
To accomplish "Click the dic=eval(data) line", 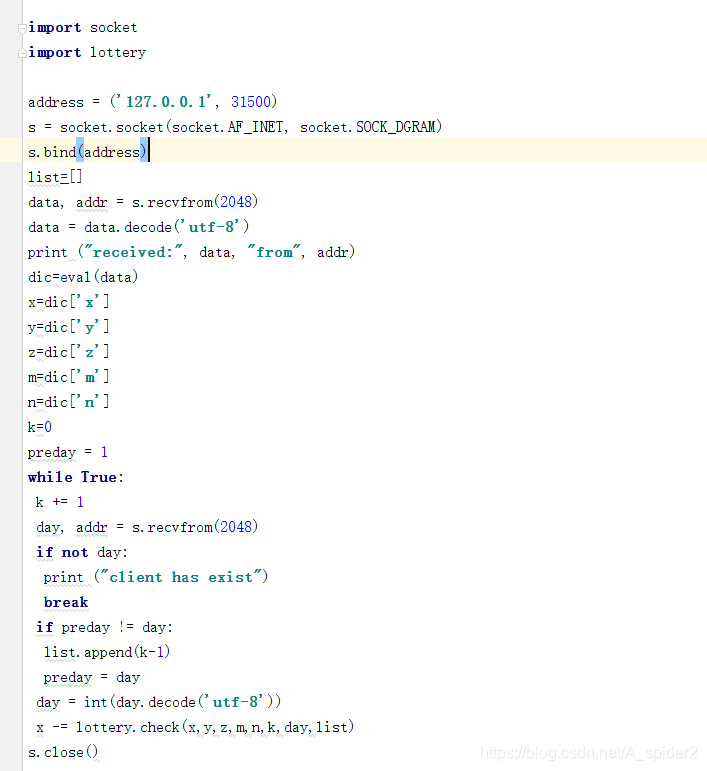I will tap(83, 277).
